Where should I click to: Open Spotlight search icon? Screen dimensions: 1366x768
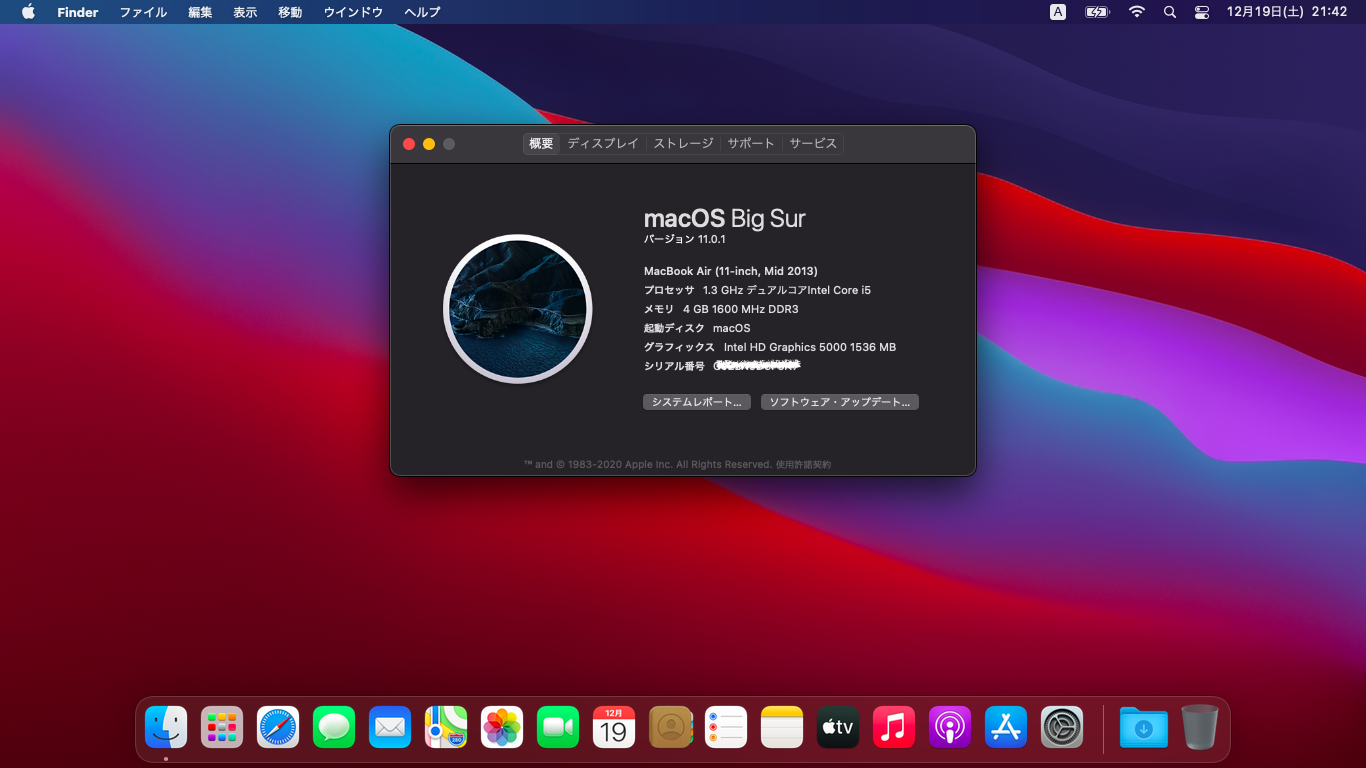point(1170,12)
